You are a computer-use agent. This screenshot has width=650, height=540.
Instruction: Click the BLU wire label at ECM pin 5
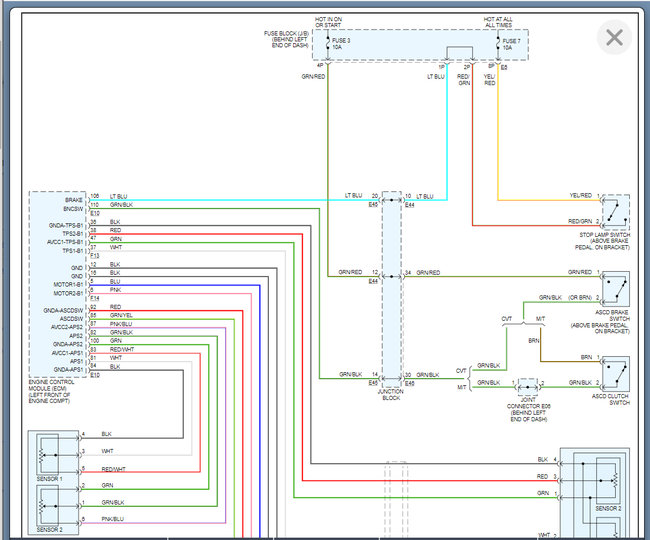tap(115, 281)
